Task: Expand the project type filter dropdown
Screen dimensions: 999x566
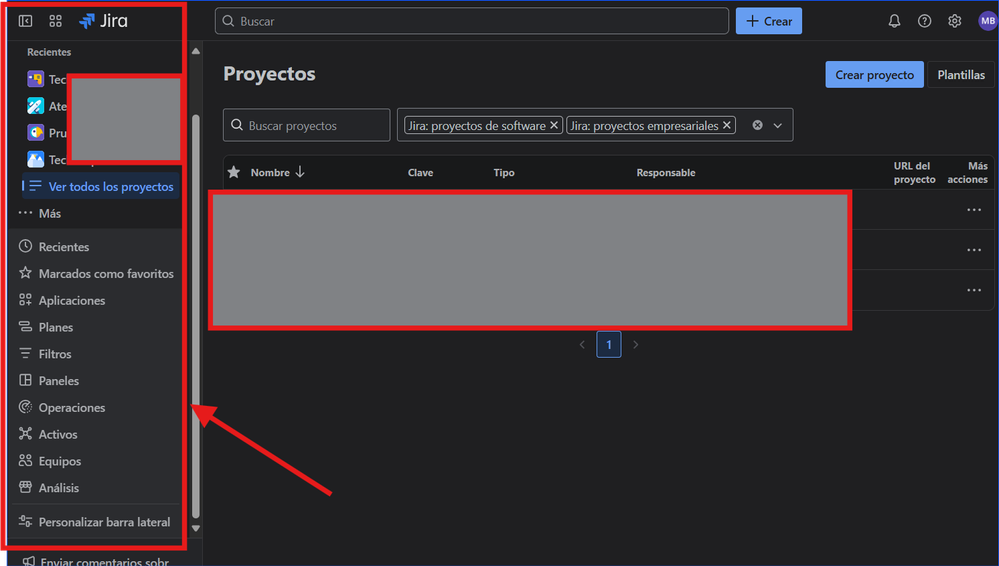Action: [x=778, y=126]
